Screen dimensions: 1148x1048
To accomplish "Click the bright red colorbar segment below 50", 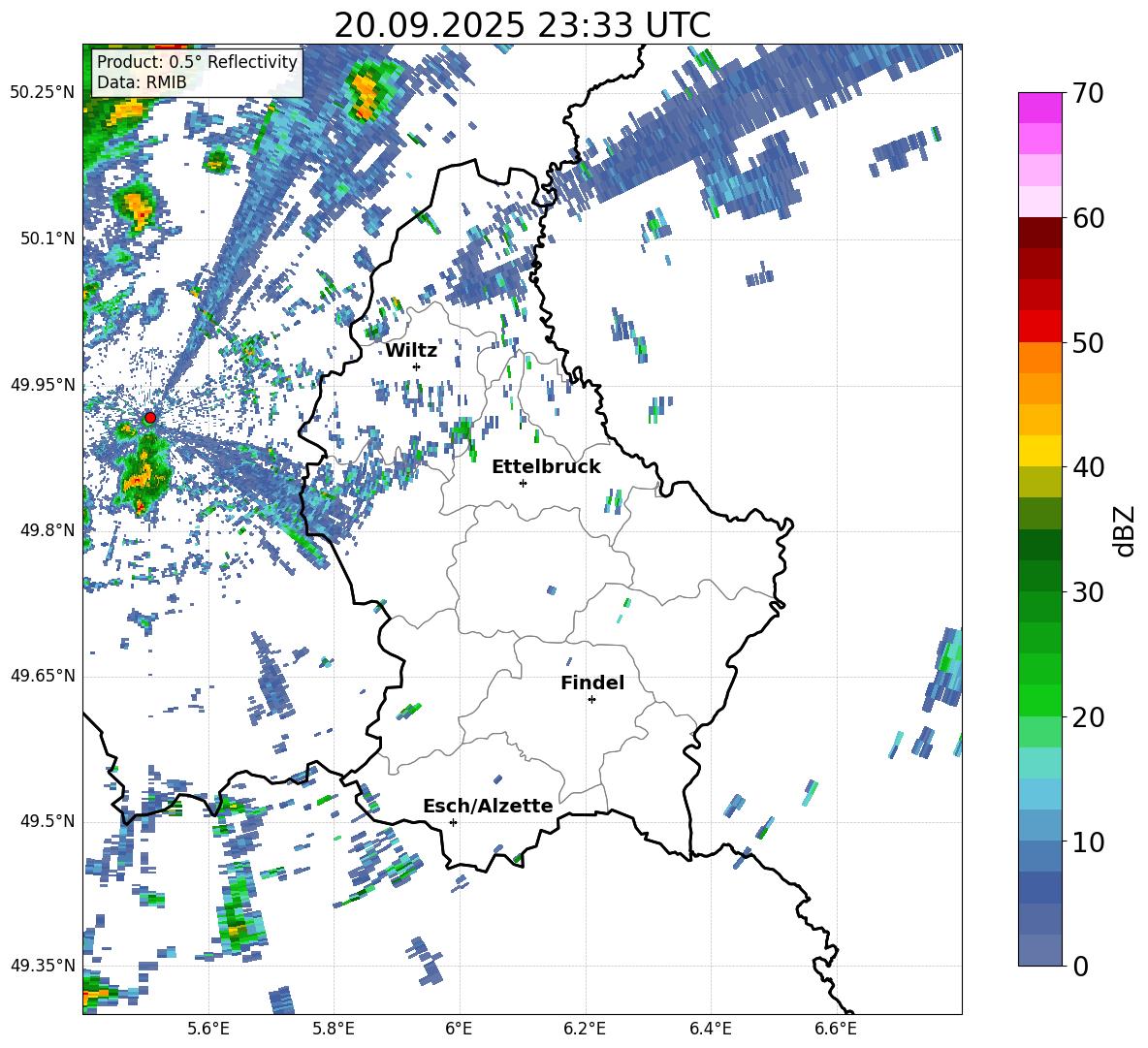I will (1039, 327).
